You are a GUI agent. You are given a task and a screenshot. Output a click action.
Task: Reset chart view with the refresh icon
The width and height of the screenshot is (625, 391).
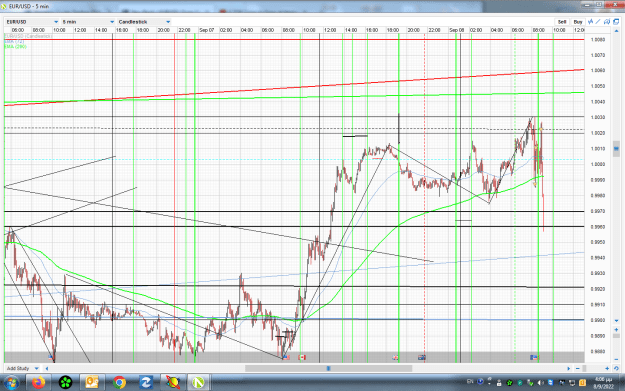[616, 369]
